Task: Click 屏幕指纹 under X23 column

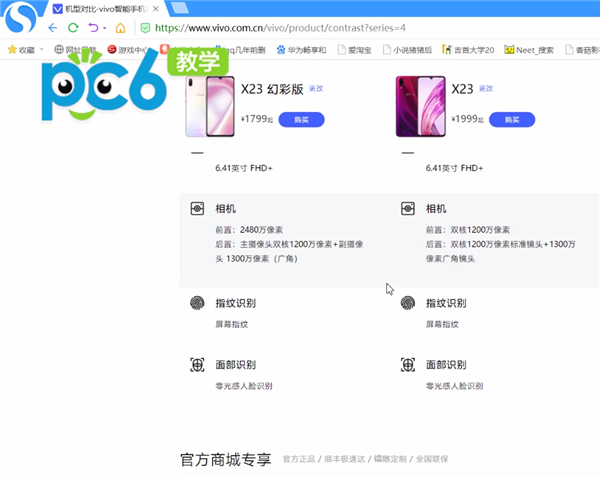Action: [442, 324]
